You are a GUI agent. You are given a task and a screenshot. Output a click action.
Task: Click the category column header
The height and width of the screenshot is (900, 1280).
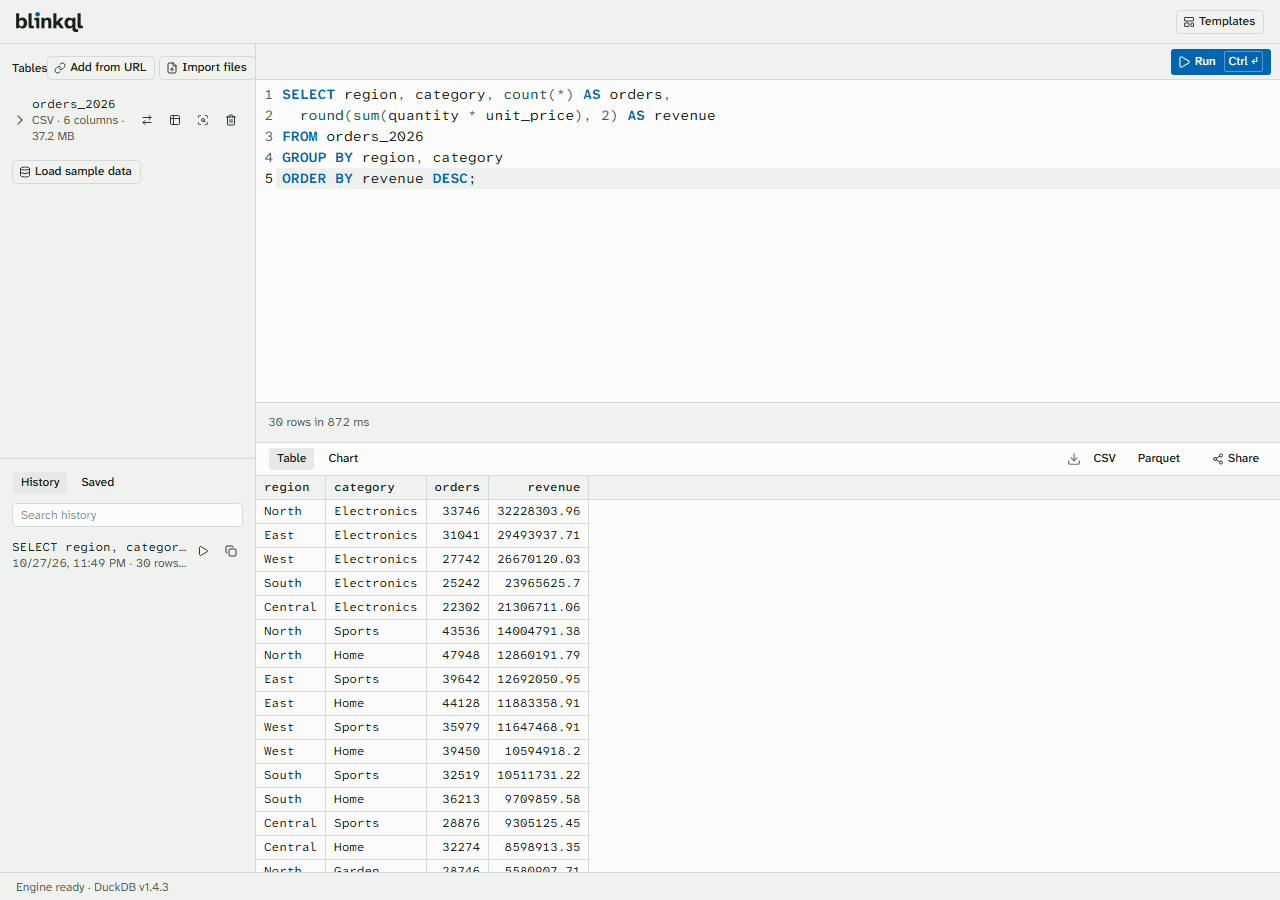(x=376, y=488)
